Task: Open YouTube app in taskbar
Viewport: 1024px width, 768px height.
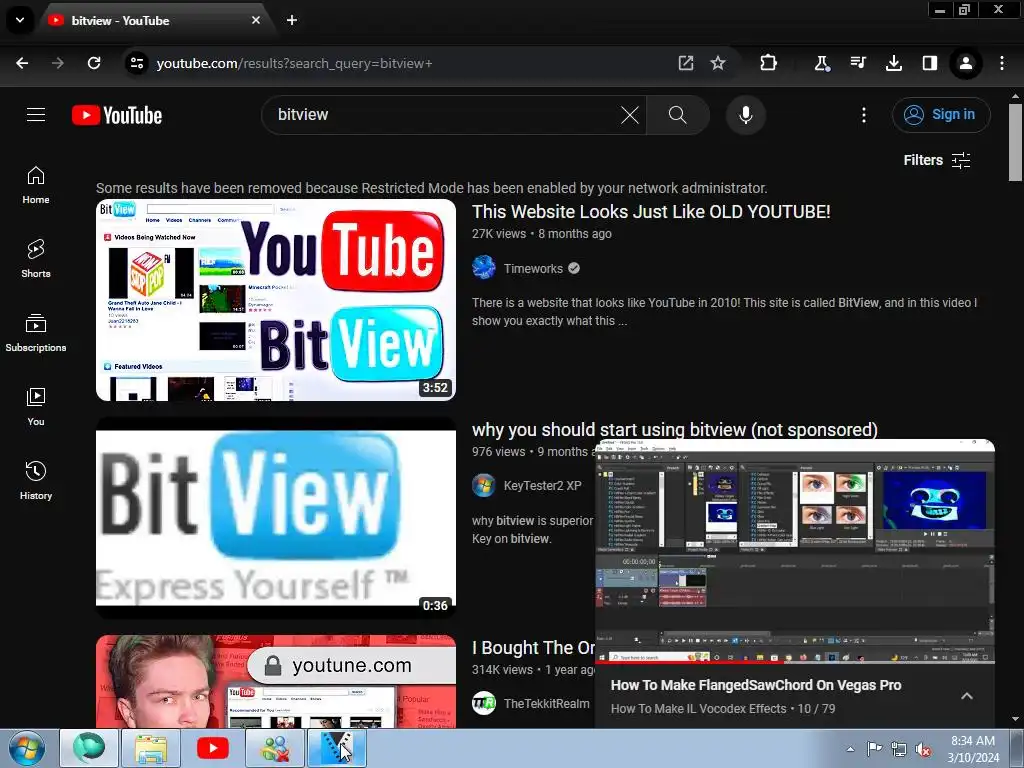Action: 212,748
